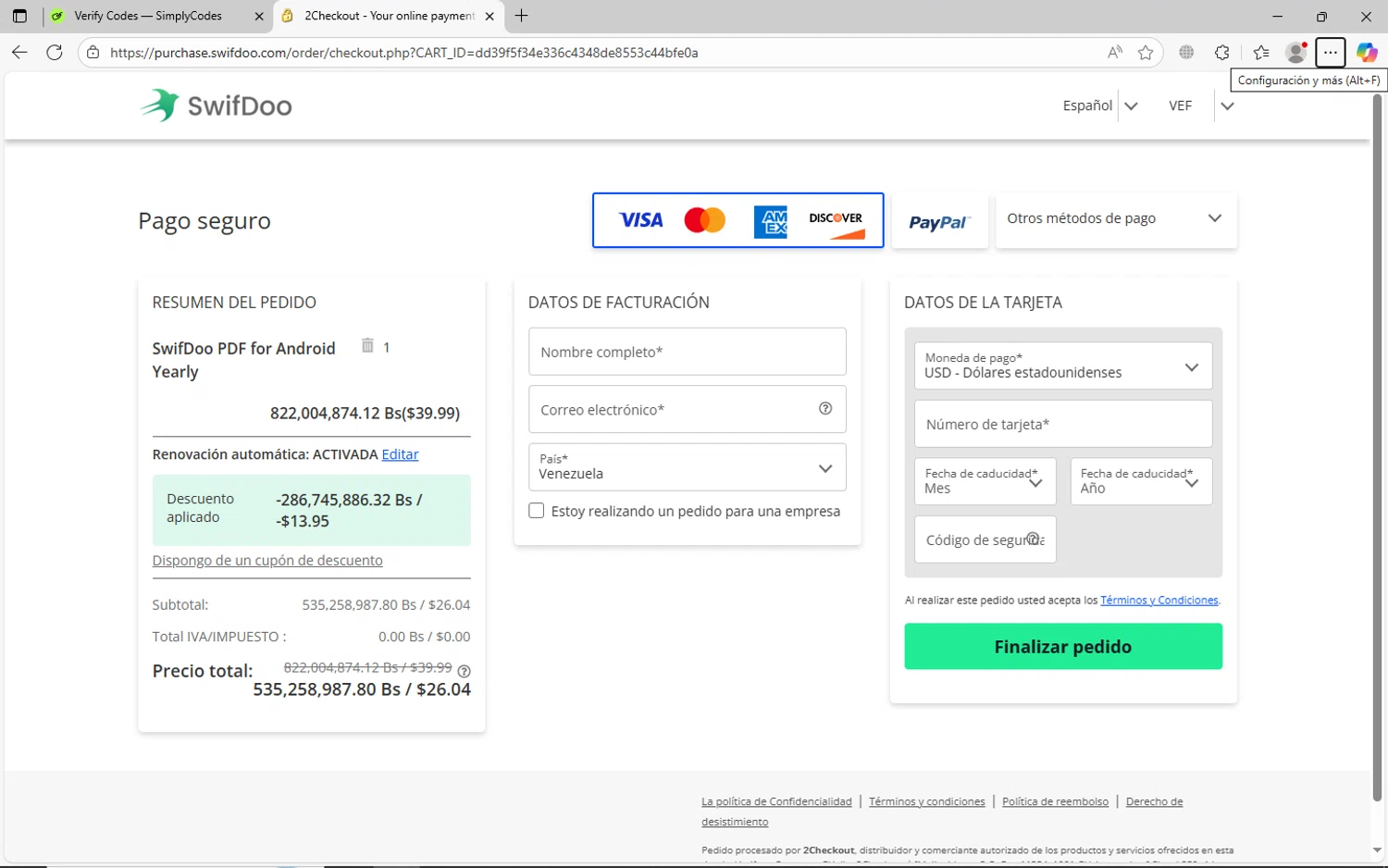Open Read aloud in address bar
The width and height of the screenshot is (1388, 868).
click(1114, 53)
